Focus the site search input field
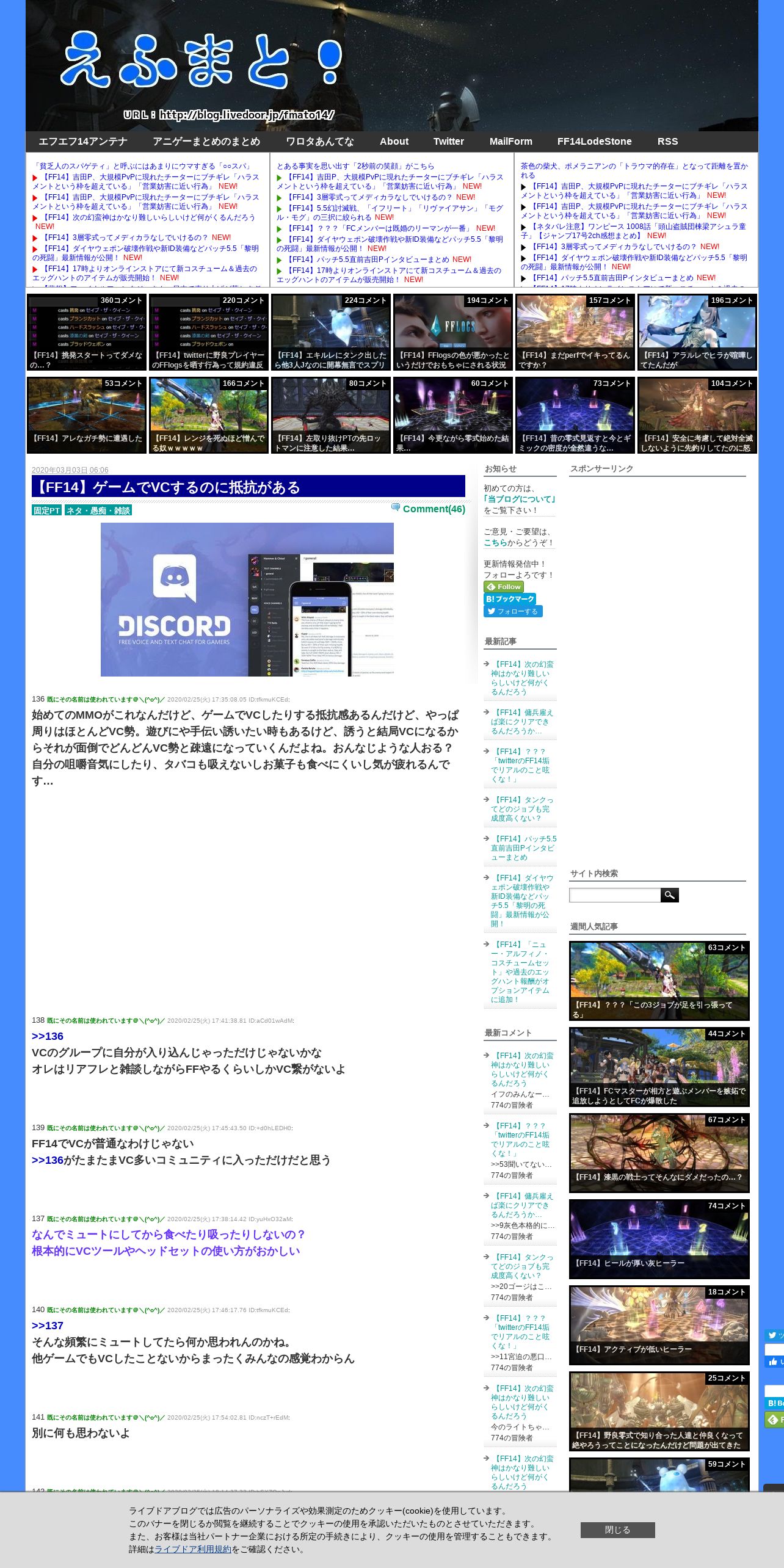The image size is (784, 1568). pyautogui.click(x=615, y=895)
